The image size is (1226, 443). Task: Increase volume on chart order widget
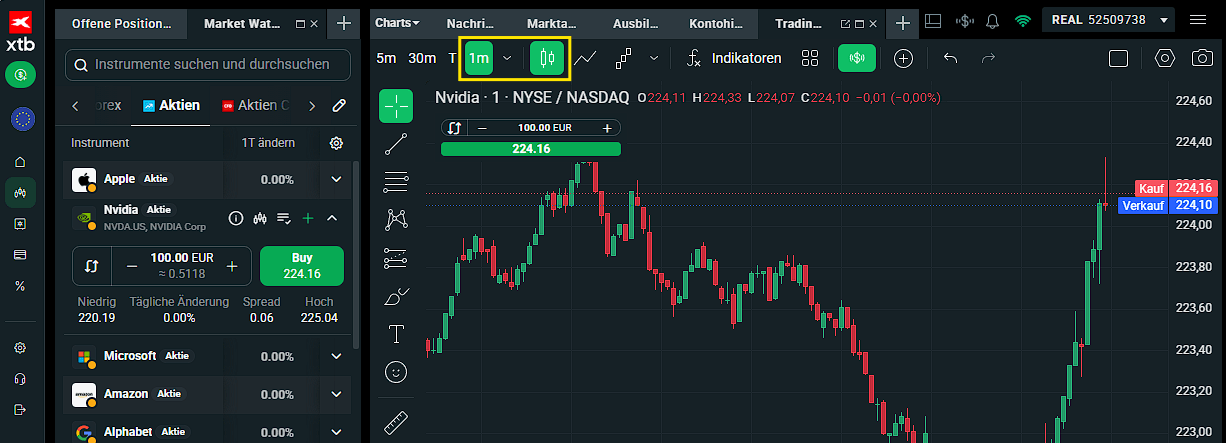pyautogui.click(x=606, y=127)
